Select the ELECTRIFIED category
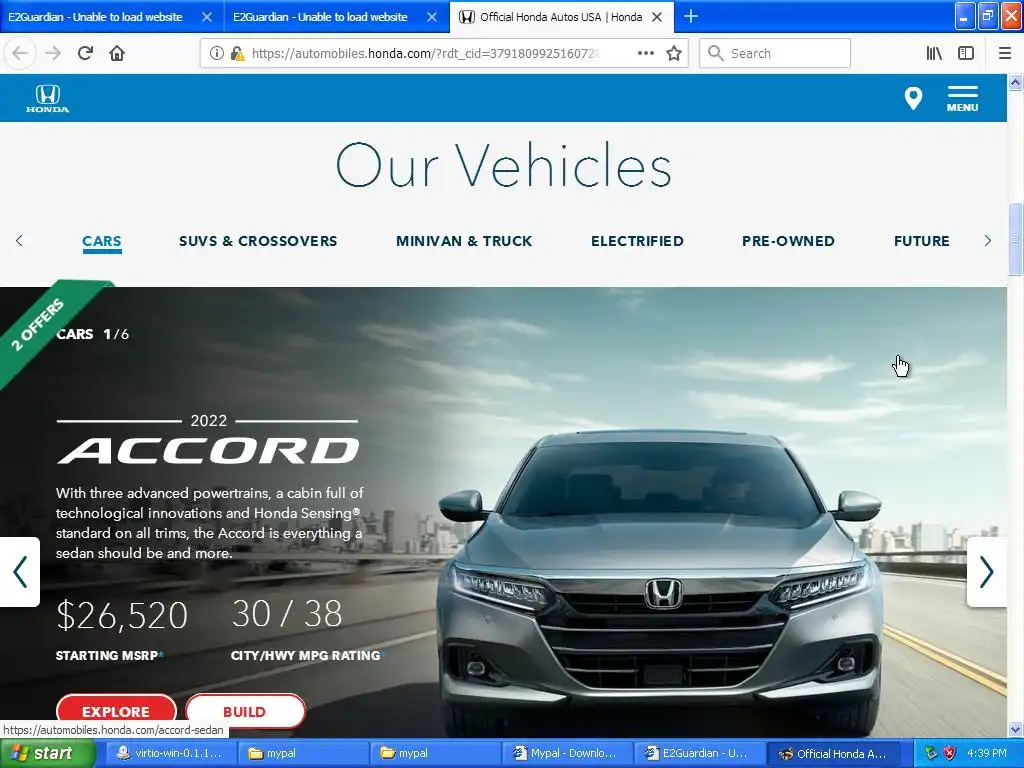Viewport: 1024px width, 768px height. pyautogui.click(x=637, y=241)
